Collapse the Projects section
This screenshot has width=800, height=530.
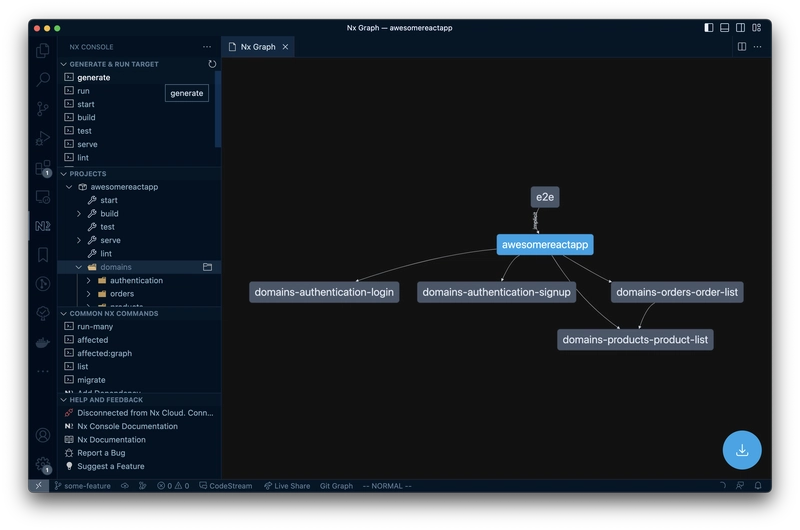[x=63, y=174]
